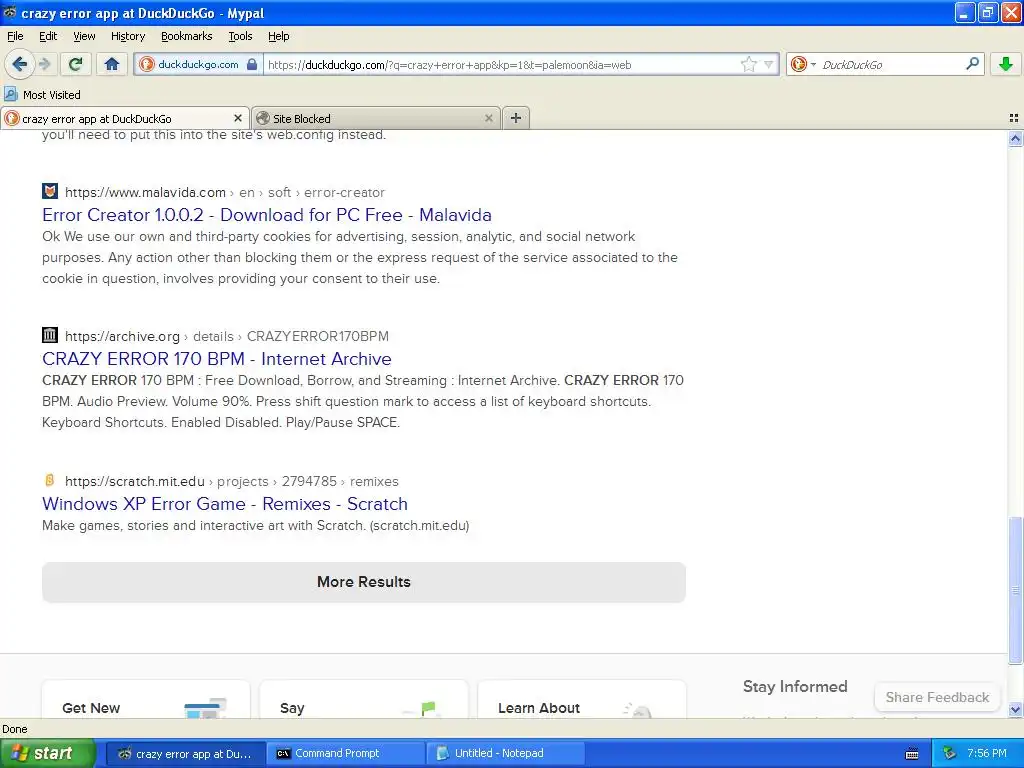Load More Results
1024x768 pixels.
[364, 582]
